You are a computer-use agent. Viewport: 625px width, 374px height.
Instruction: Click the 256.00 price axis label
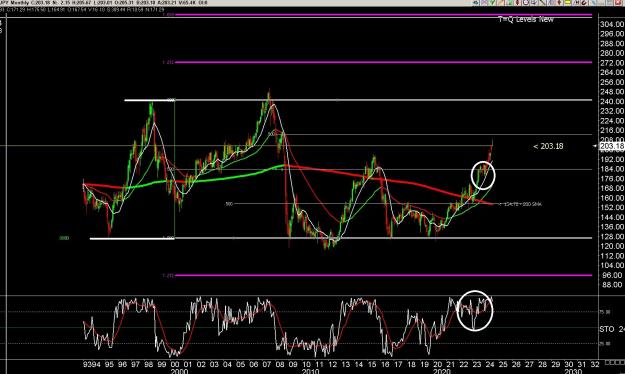tap(612, 82)
